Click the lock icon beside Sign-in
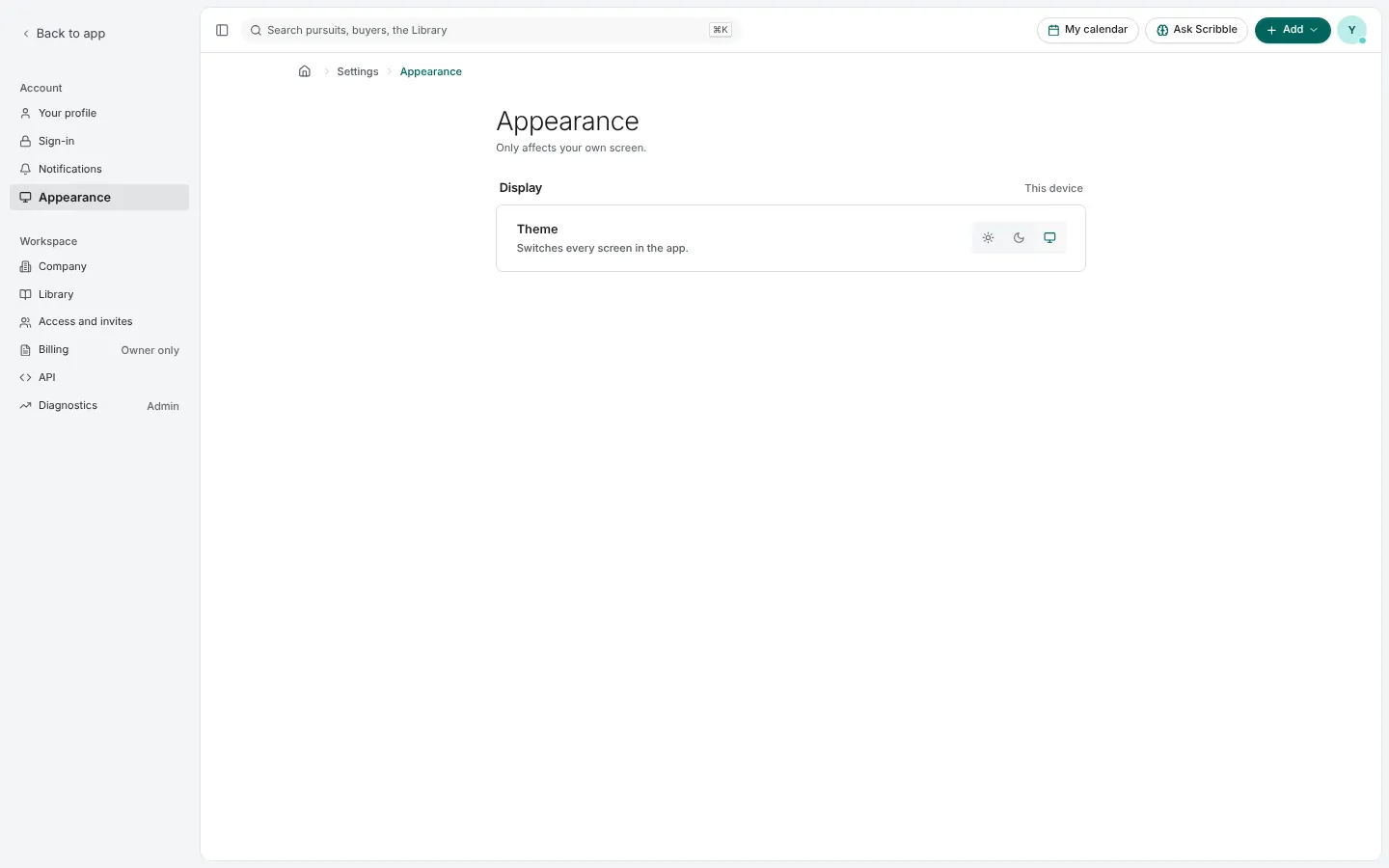The height and width of the screenshot is (868, 1389). click(x=26, y=141)
